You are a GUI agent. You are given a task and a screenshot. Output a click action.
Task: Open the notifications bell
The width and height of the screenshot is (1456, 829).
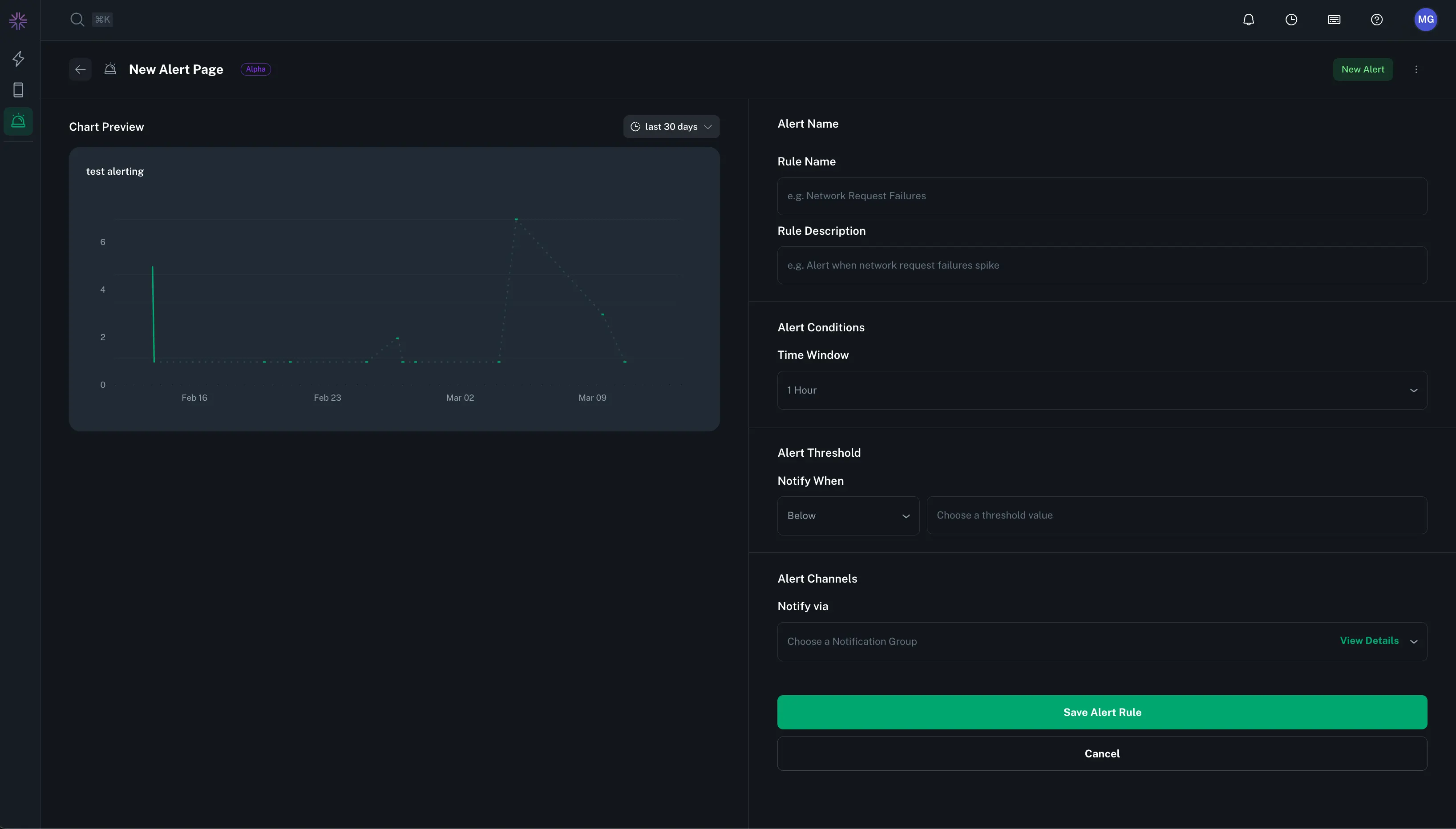[1248, 20]
